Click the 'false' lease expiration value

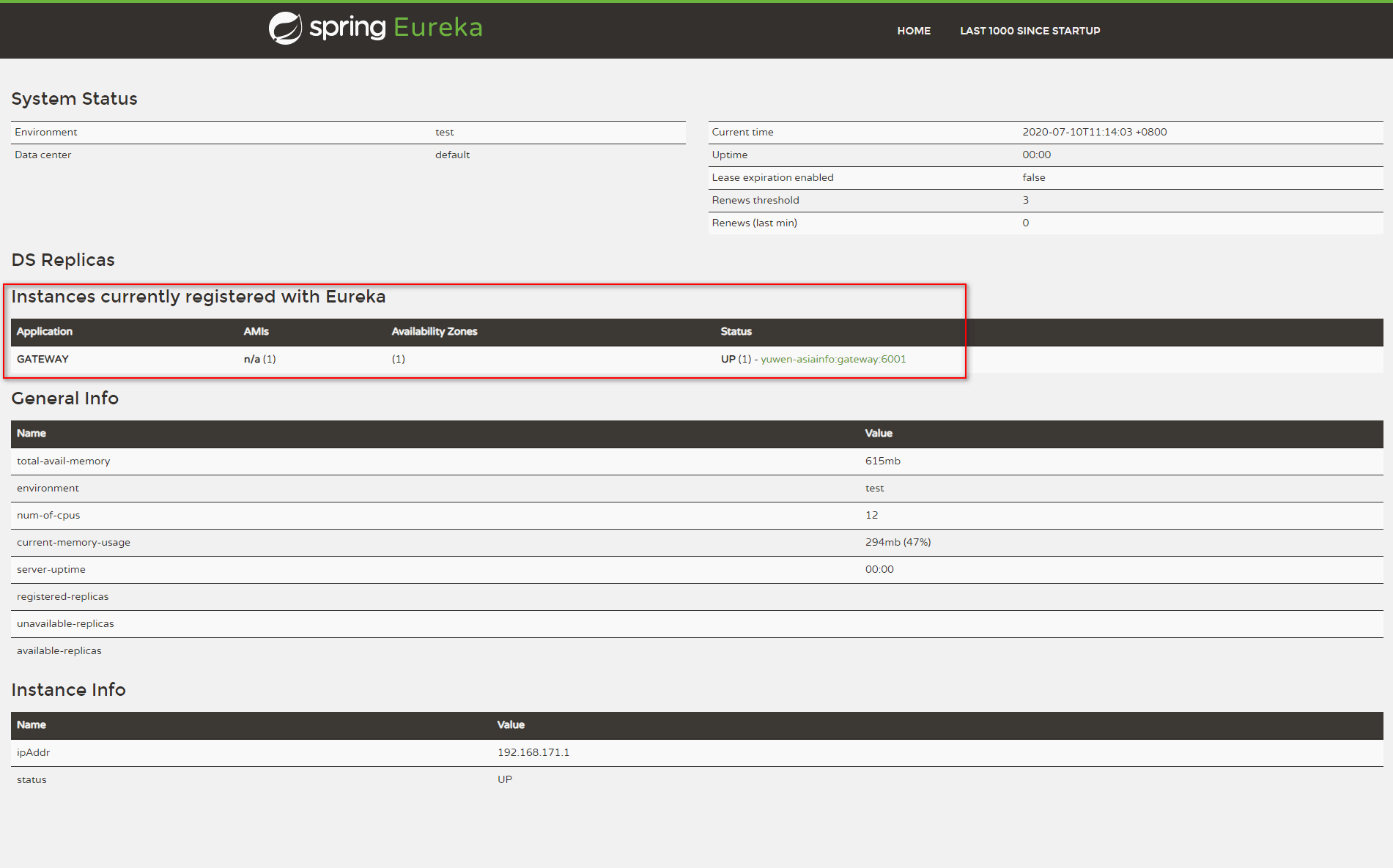tap(1034, 177)
